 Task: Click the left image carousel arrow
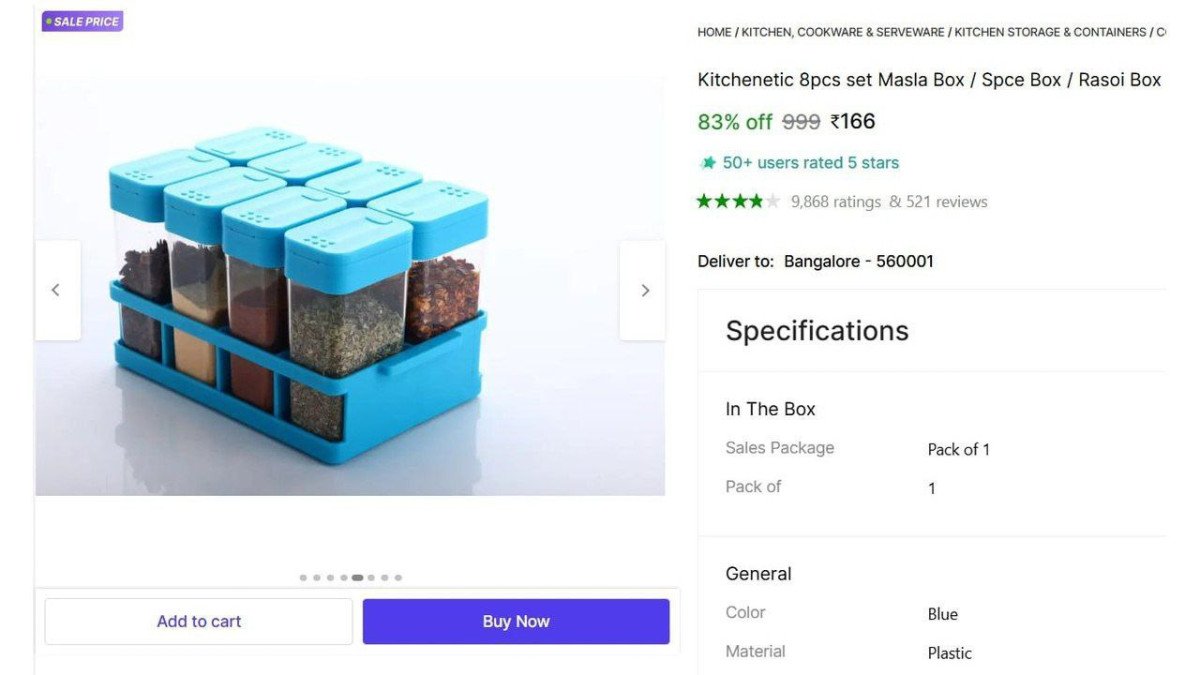[x=57, y=289]
